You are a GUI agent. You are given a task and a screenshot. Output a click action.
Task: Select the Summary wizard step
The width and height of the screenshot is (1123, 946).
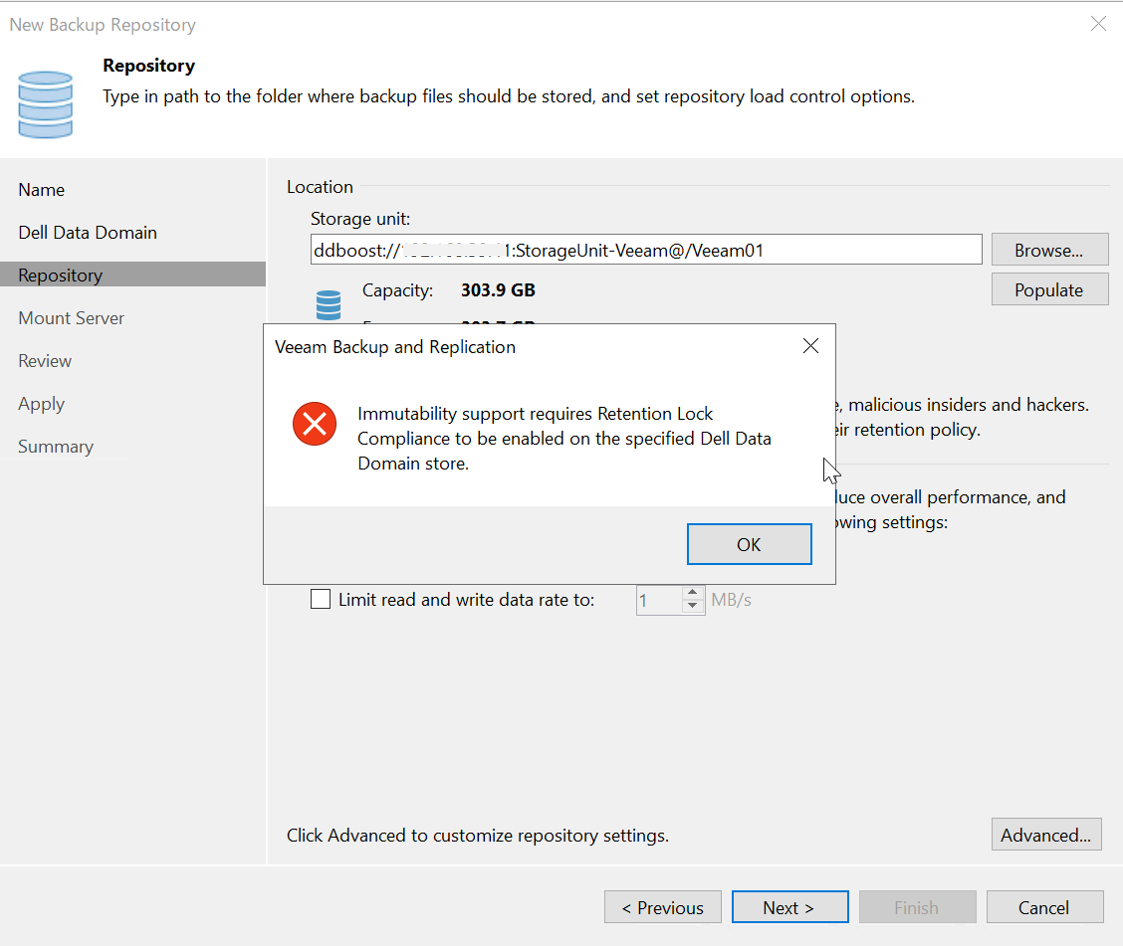(x=55, y=447)
